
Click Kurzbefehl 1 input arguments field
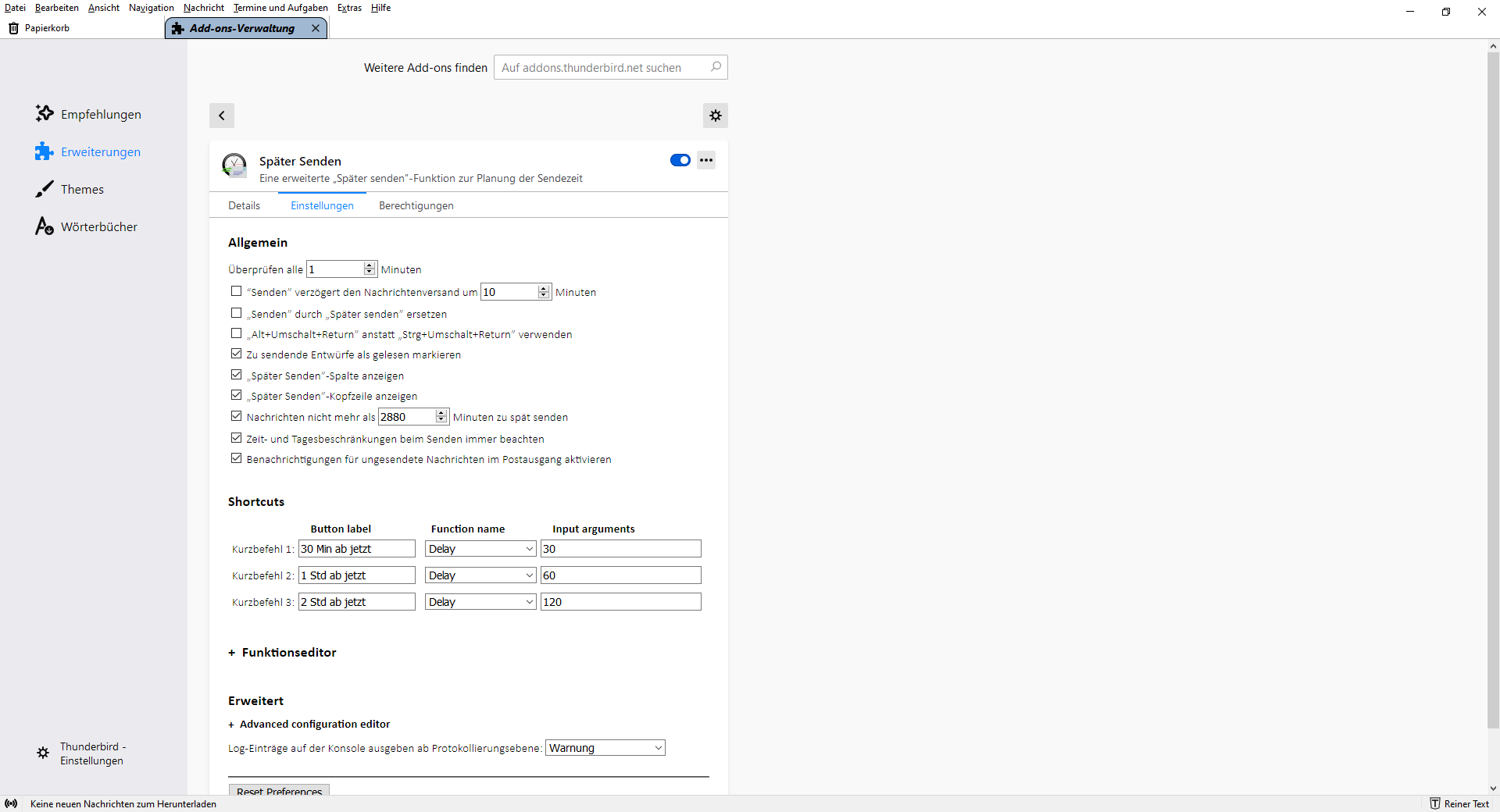621,549
